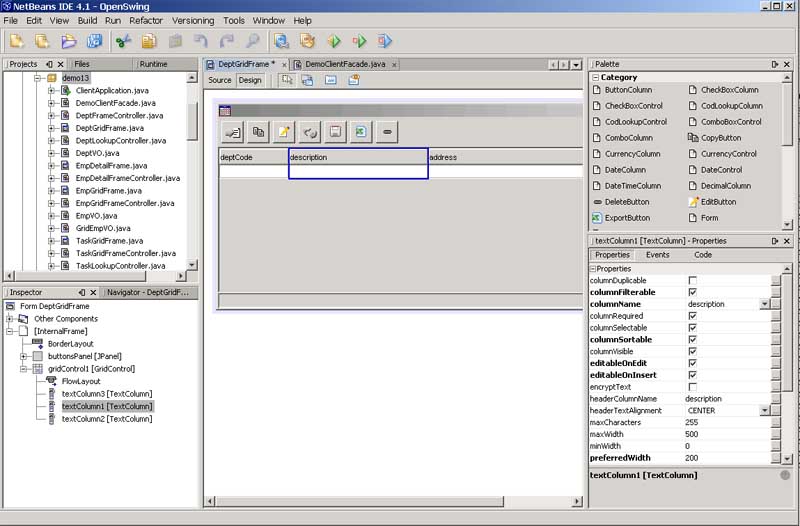Select textColumn2 in the Inspector tree
Image resolution: width=800 pixels, height=526 pixels.
(106, 419)
